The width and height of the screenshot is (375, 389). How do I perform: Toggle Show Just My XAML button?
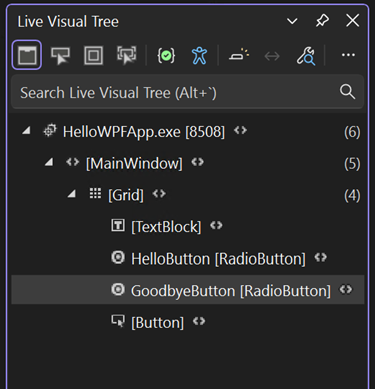[27, 55]
